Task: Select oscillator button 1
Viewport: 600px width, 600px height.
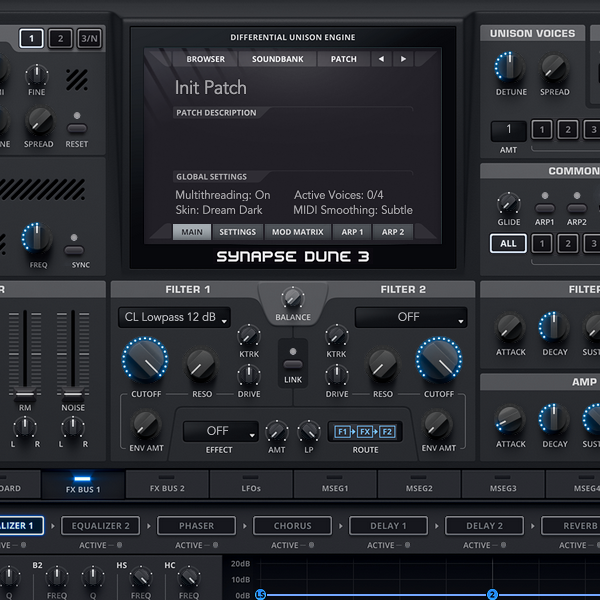Action: coord(31,38)
